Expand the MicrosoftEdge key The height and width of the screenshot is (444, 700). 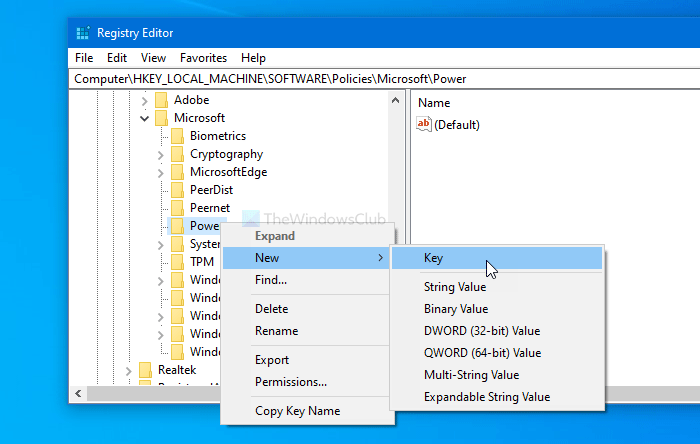coord(160,173)
